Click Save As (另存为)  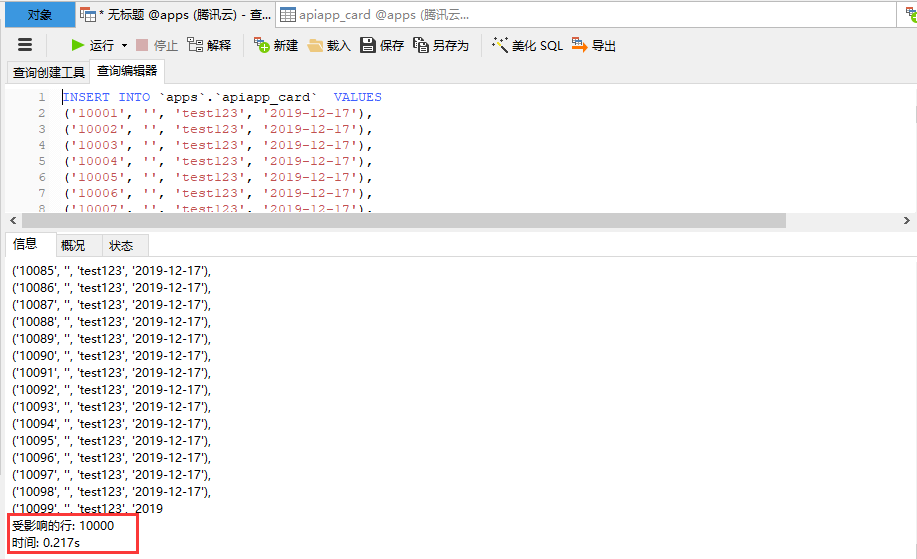[x=441, y=45]
